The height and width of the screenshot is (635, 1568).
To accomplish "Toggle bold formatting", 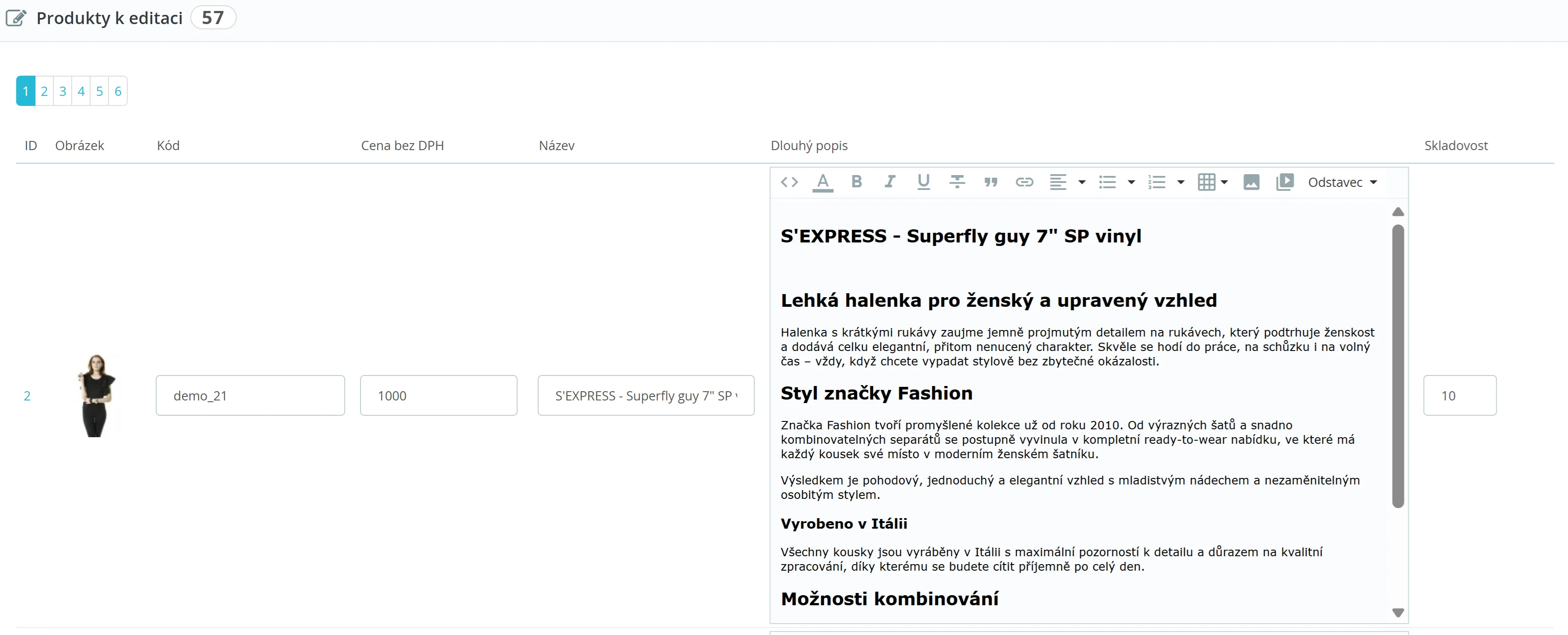I will pos(857,182).
